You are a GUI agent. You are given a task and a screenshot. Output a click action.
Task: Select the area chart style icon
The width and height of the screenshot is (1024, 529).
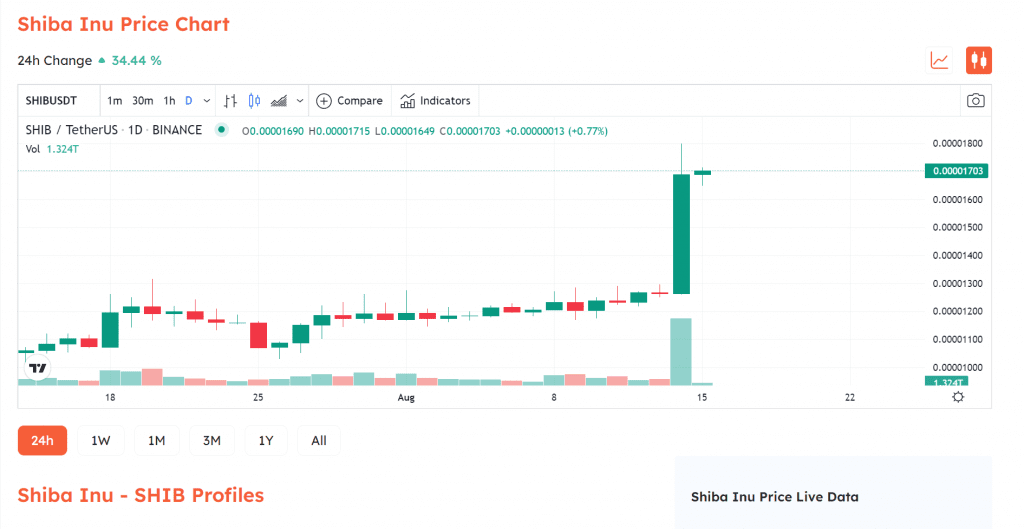click(279, 101)
